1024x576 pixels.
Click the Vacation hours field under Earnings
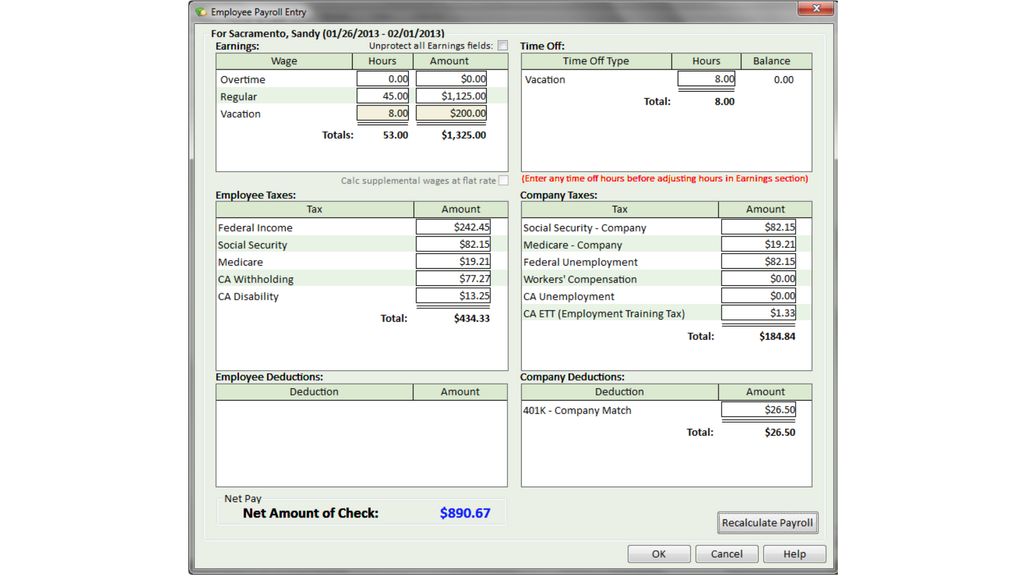381,113
